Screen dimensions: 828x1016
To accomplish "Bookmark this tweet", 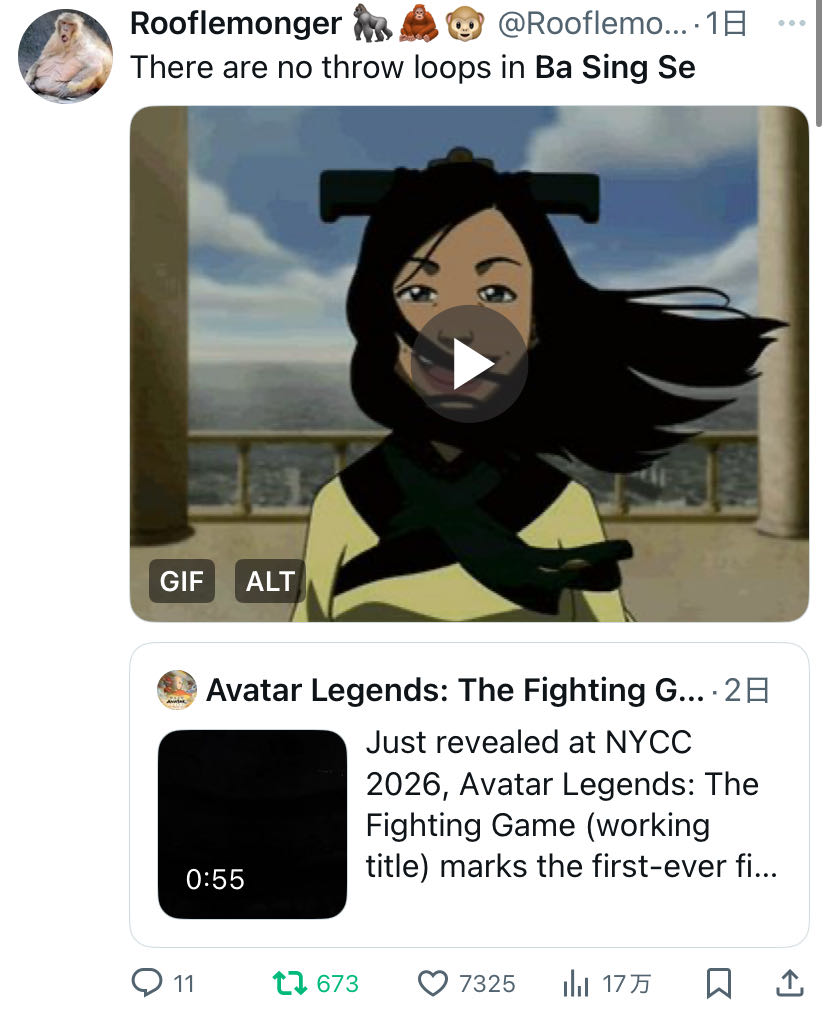I will (719, 983).
